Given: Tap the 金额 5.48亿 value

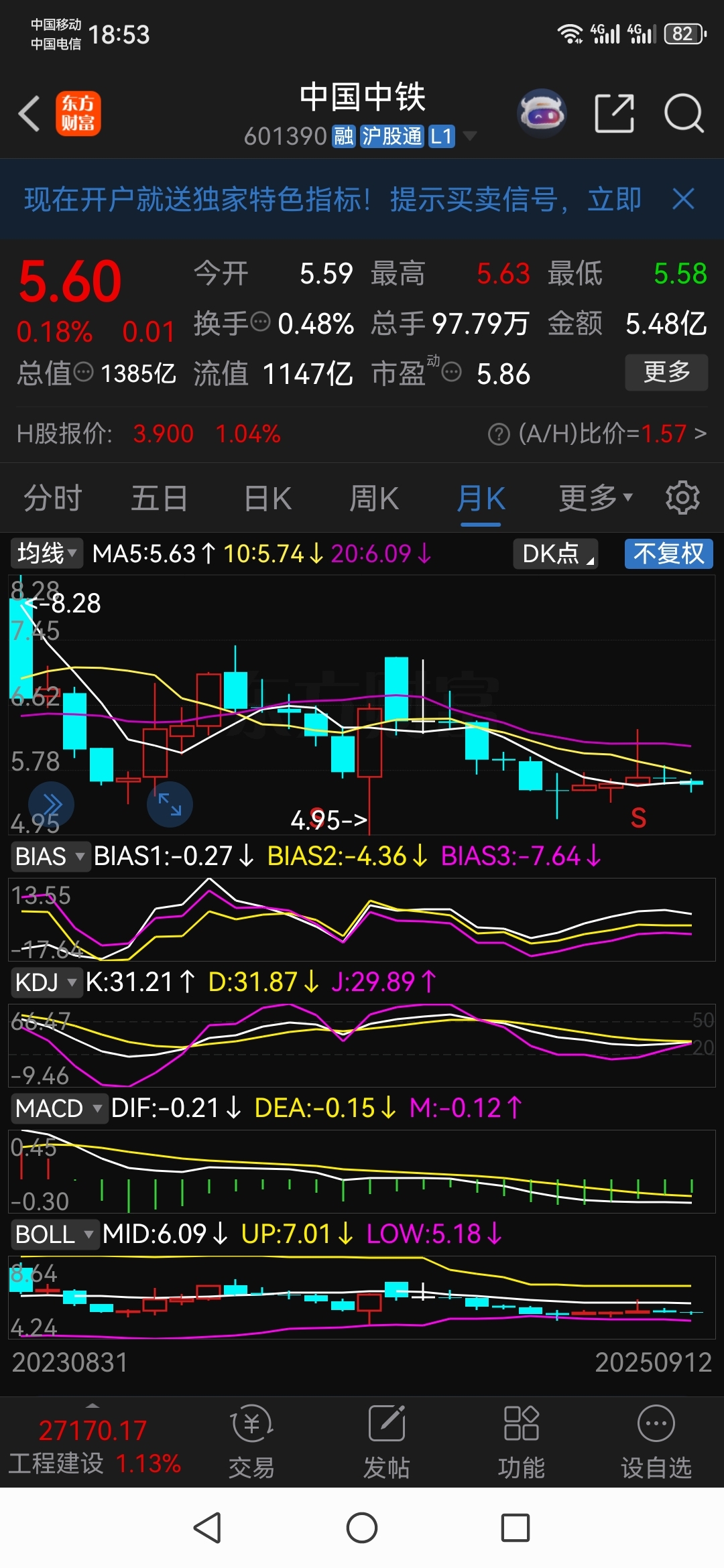Looking at the screenshot, I should pos(666,324).
